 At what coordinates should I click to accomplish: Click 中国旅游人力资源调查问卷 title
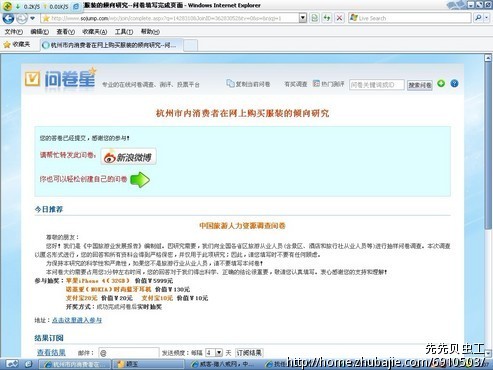(242, 226)
